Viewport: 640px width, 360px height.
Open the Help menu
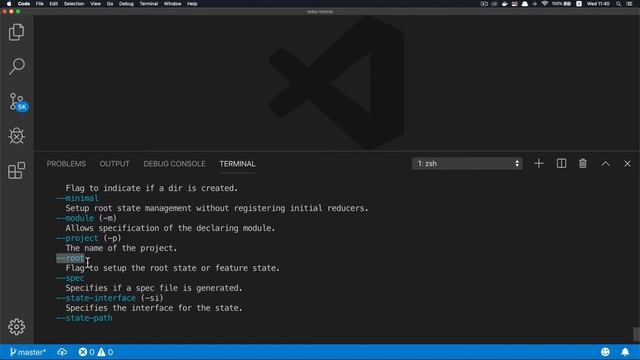(x=192, y=4)
